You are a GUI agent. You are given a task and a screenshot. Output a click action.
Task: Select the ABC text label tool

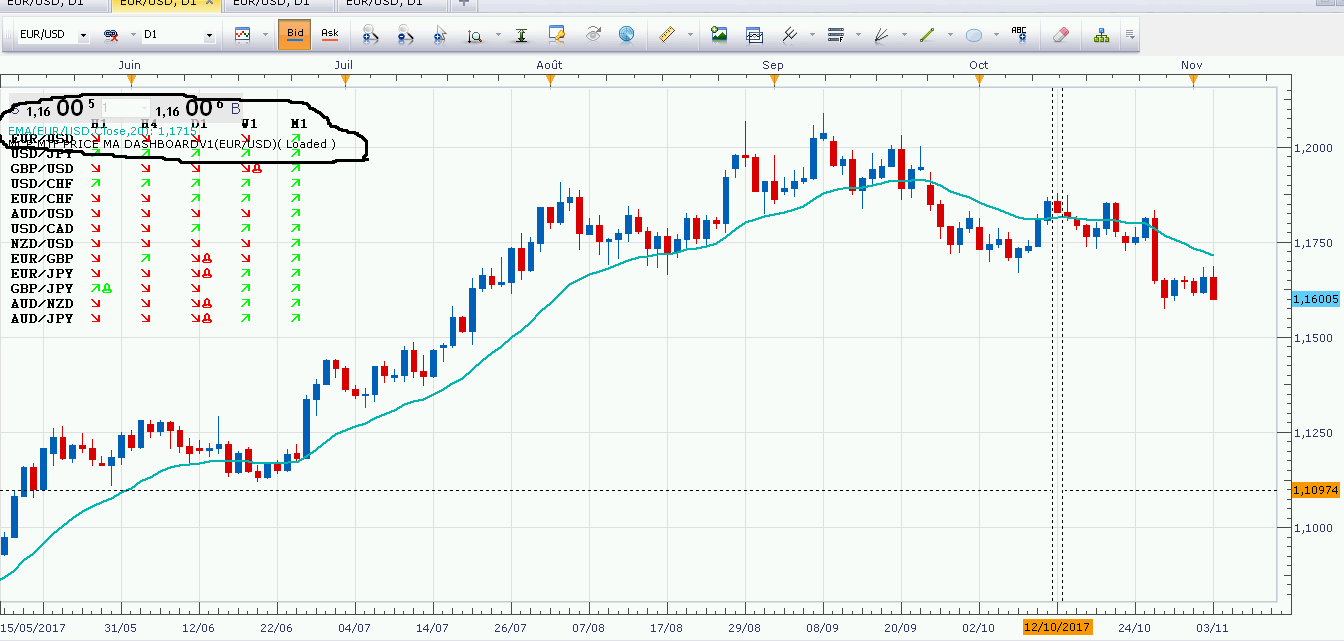[x=1019, y=34]
